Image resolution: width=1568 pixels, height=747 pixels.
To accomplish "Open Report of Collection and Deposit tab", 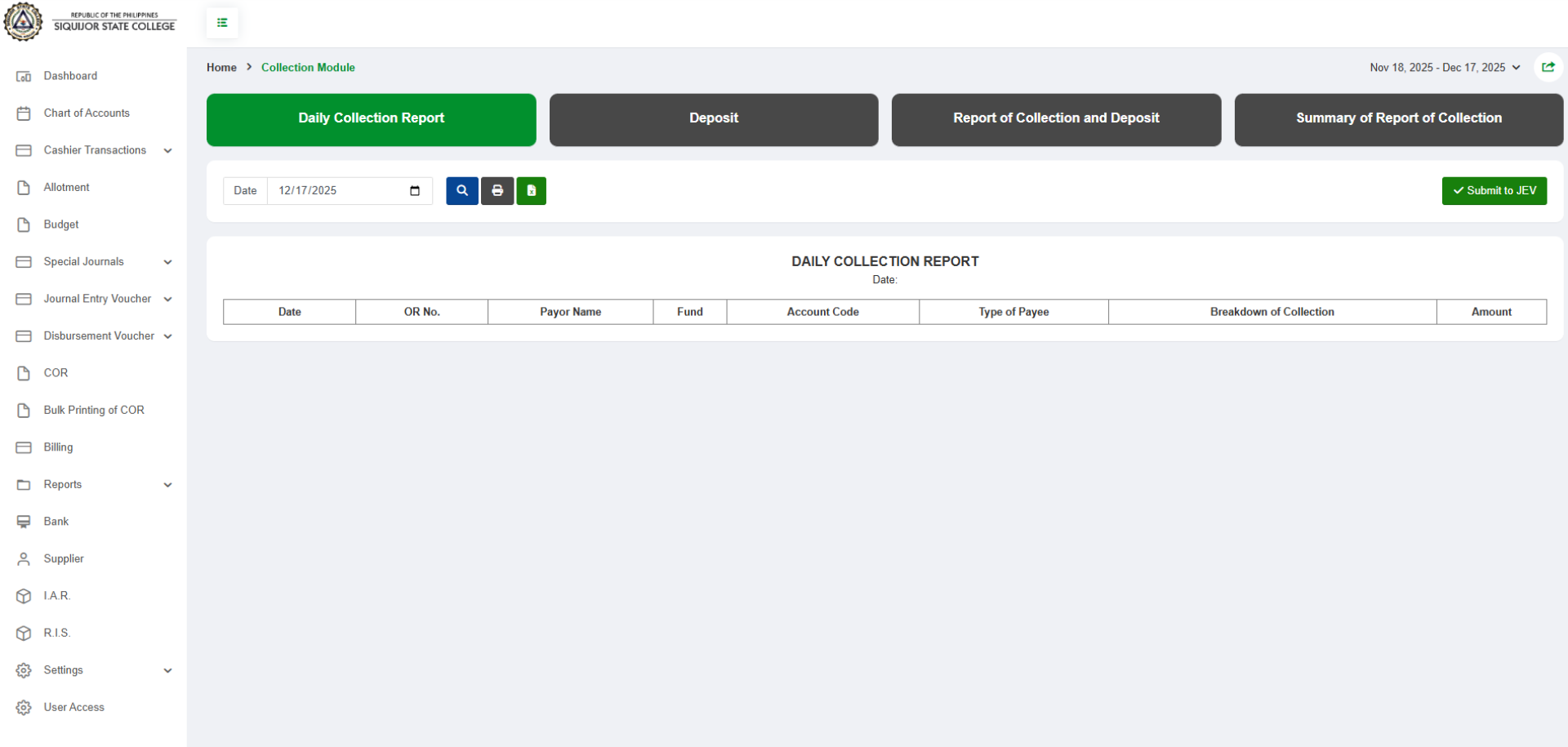I will (1056, 119).
